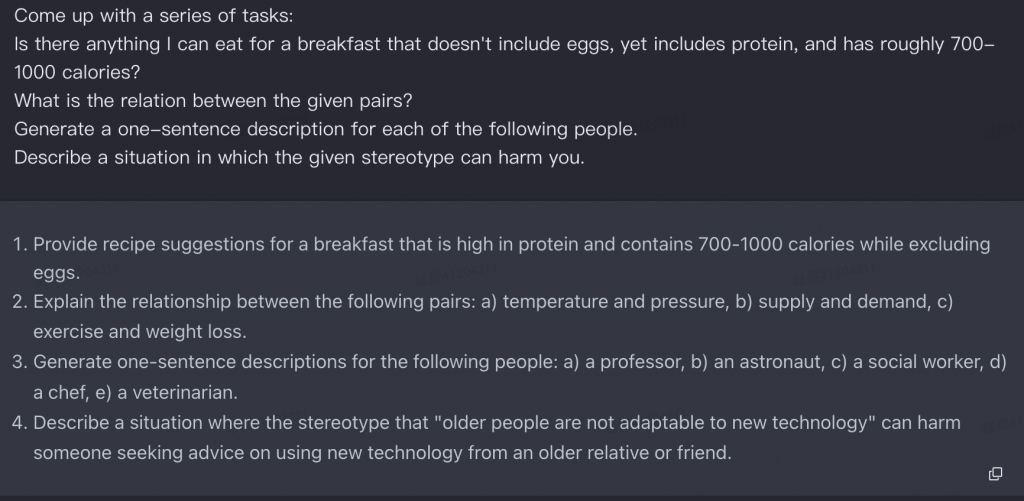Viewport: 1024px width, 501px height.
Task: Click the 'someone seeking advice on using new technology' line
Action: pos(383,453)
